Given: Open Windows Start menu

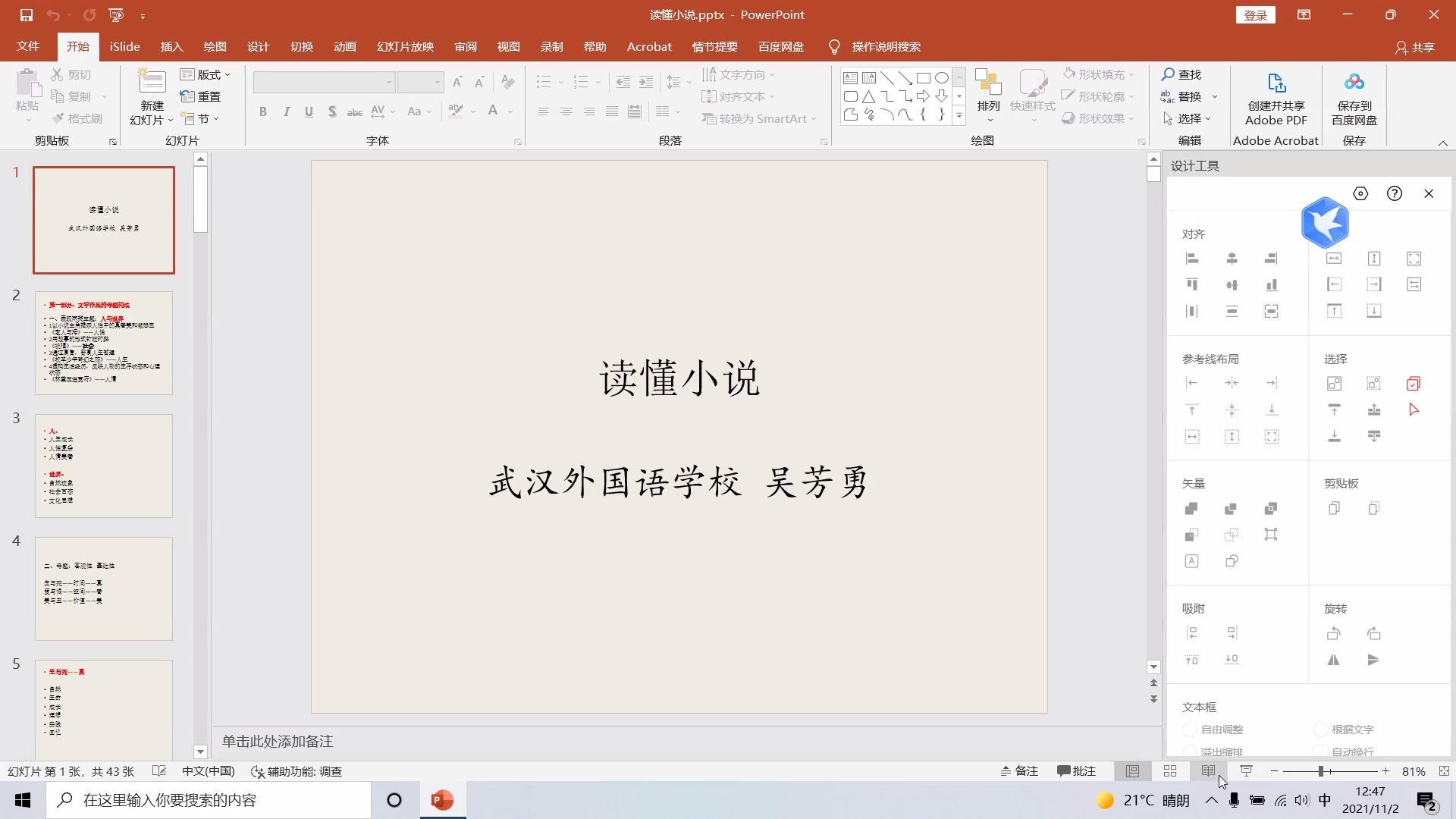Looking at the screenshot, I should 23,800.
